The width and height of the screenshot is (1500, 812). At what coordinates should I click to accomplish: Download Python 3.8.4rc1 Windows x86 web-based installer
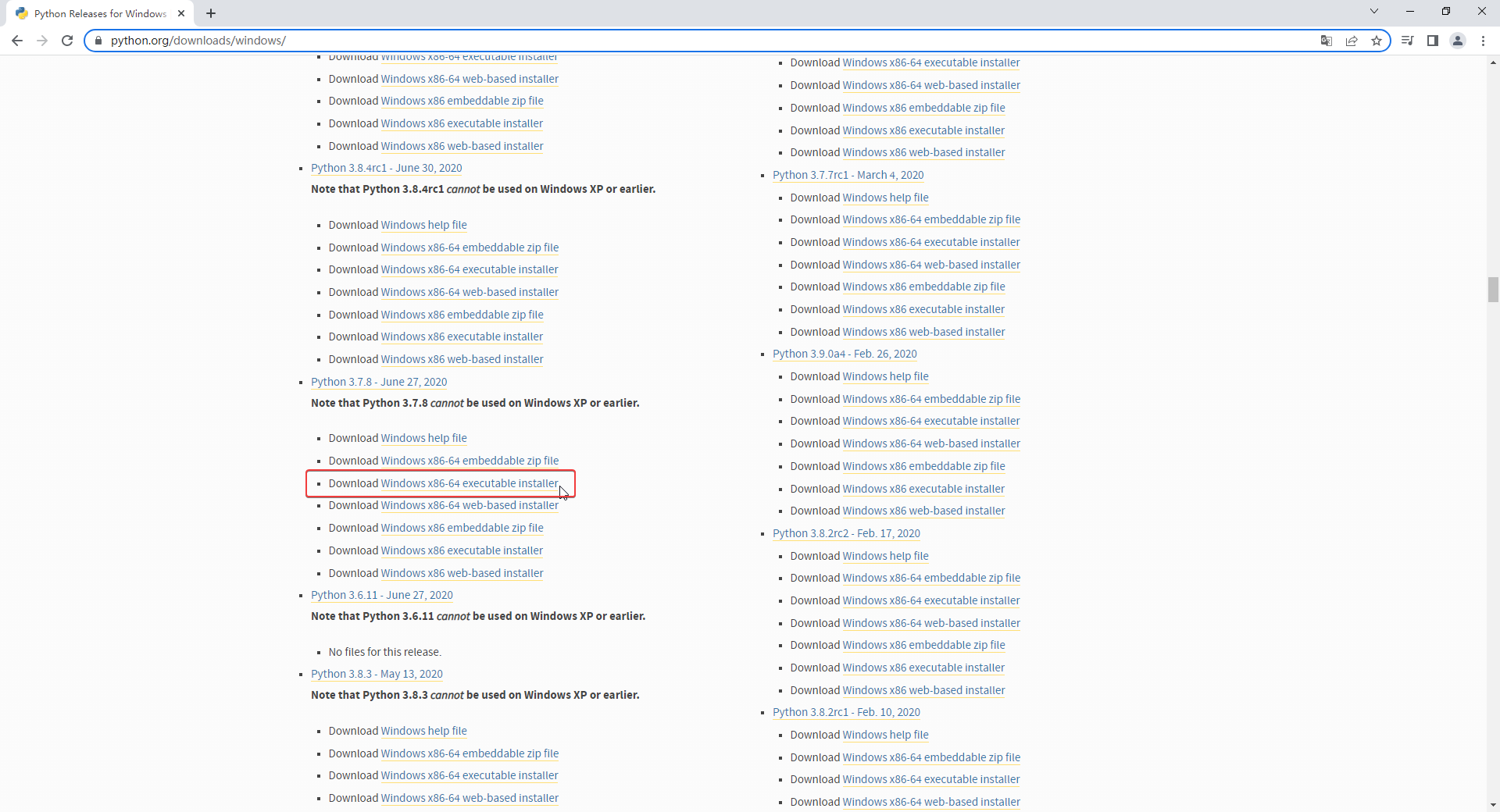click(x=462, y=359)
